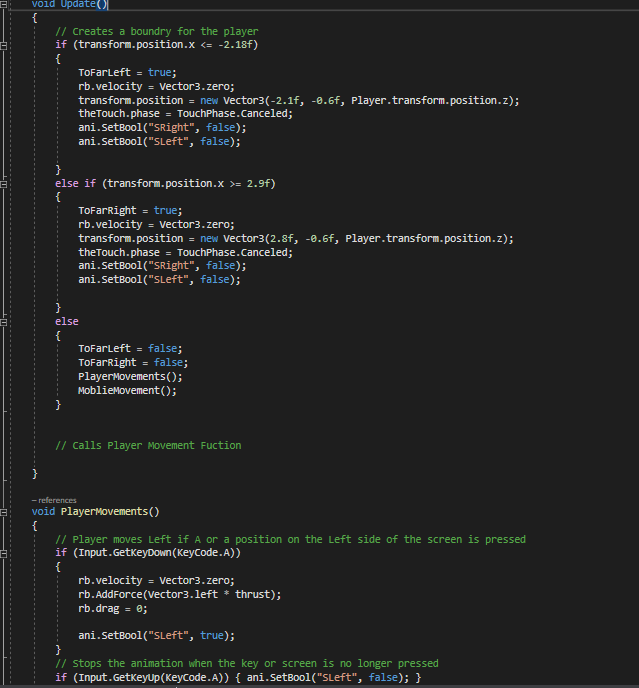Viewport: 639px width, 688px height.
Task: Click new Vector3(-2.1f, -0.6f position line
Action: pyautogui.click(x=298, y=100)
